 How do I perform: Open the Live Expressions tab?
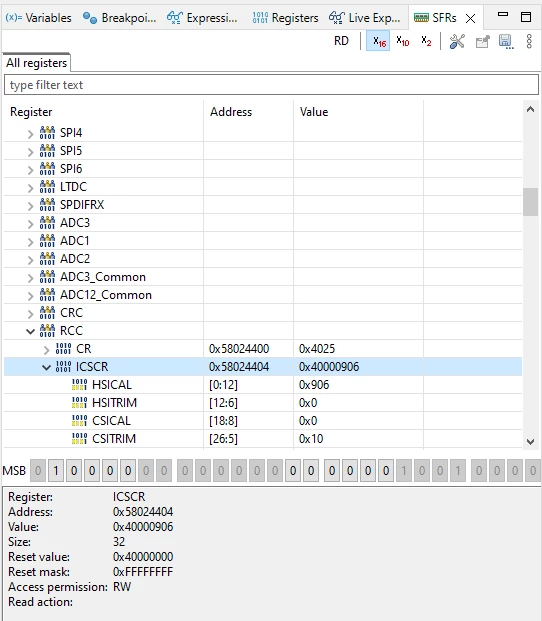coord(365,18)
